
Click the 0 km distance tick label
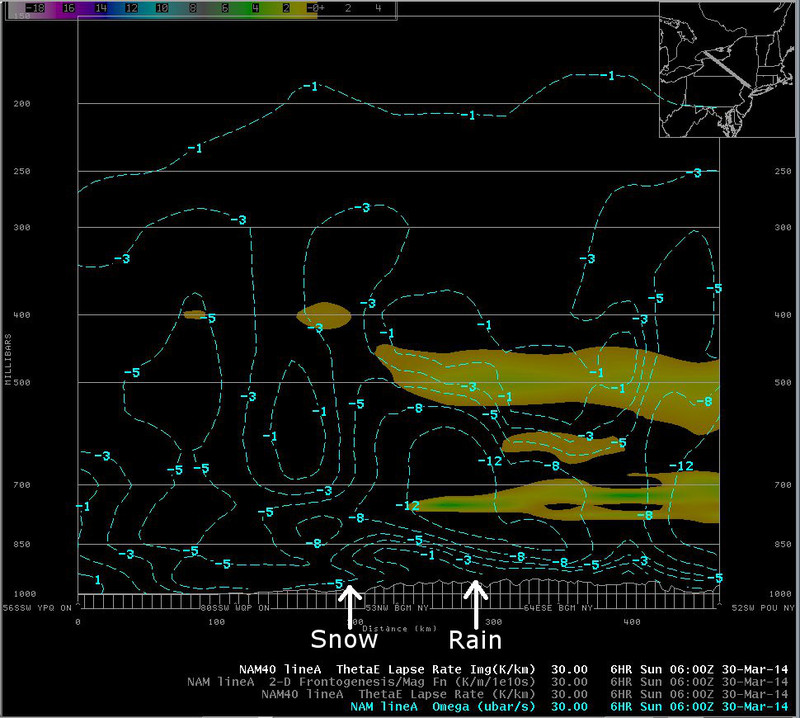tap(78, 622)
